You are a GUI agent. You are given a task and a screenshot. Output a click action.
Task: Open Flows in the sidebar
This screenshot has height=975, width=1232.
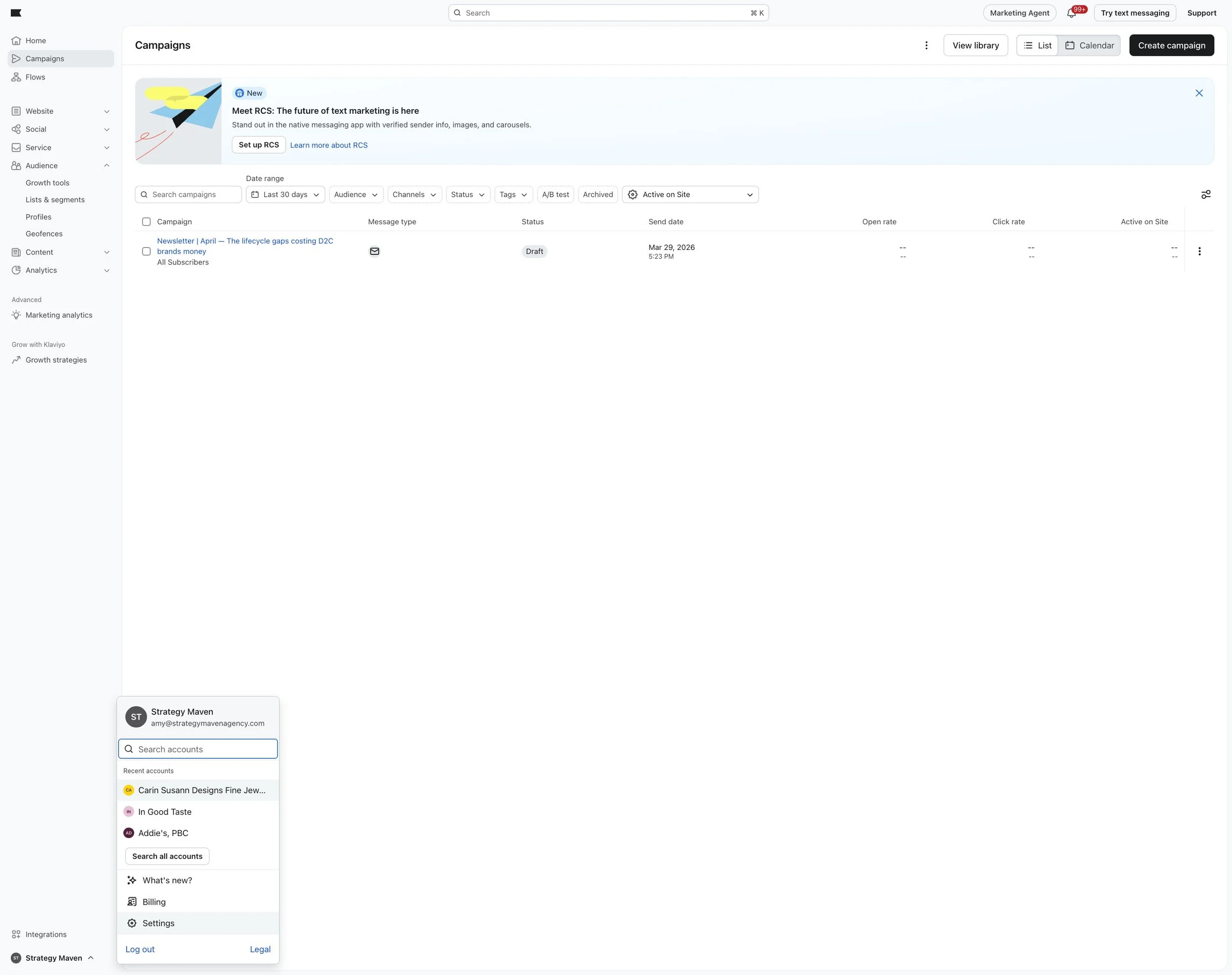(x=35, y=77)
